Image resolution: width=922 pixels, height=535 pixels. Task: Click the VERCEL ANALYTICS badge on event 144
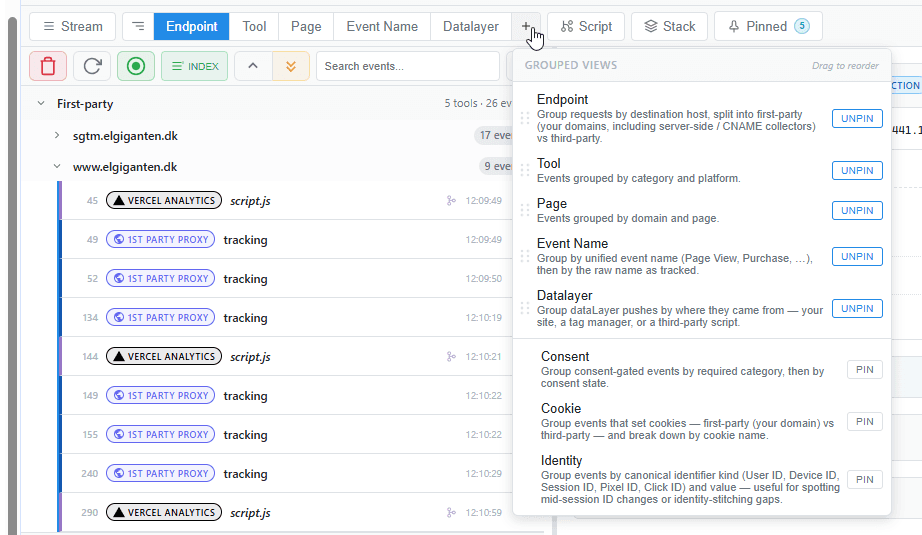click(x=164, y=356)
